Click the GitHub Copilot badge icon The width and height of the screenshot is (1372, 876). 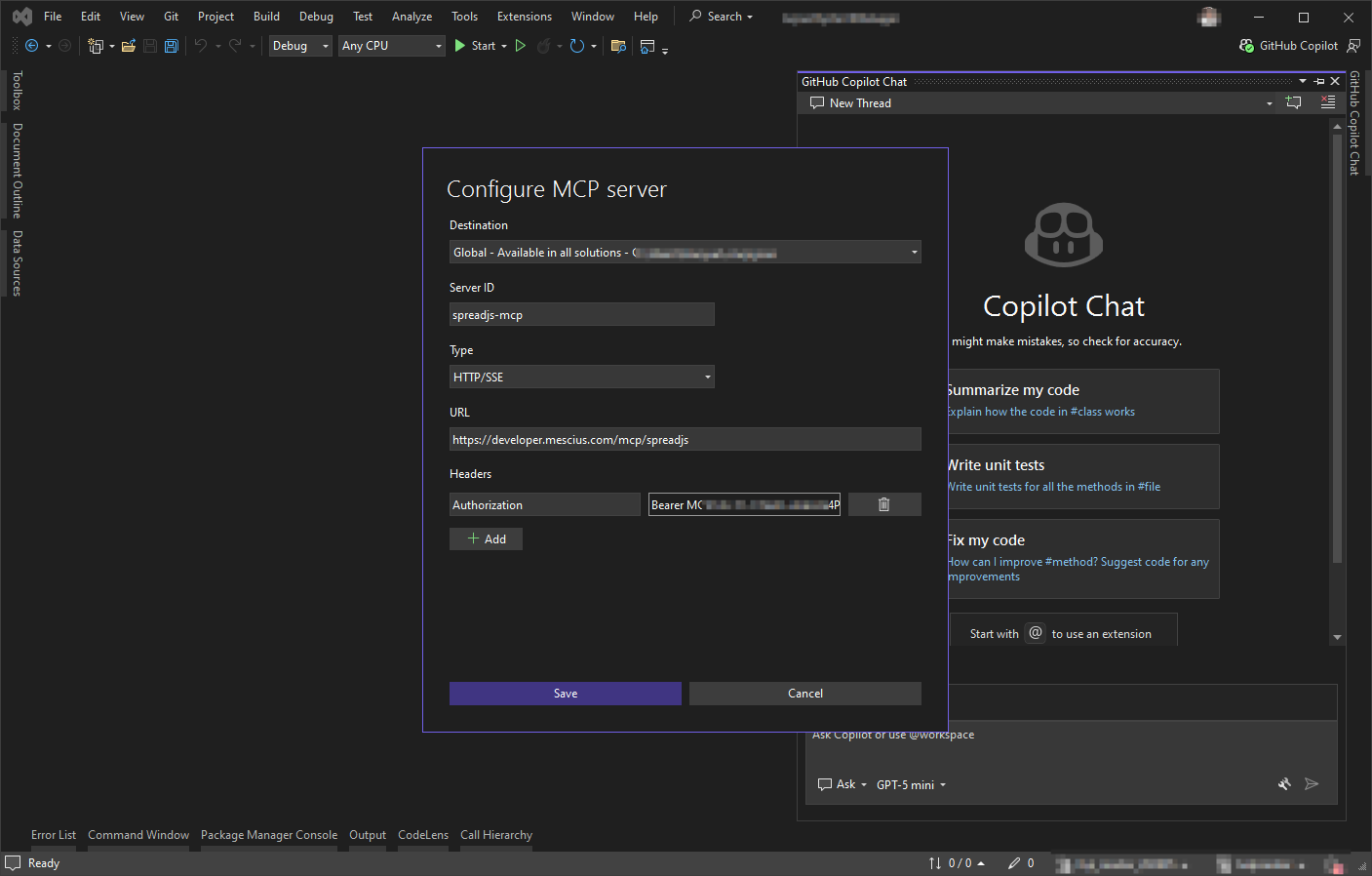click(x=1246, y=46)
